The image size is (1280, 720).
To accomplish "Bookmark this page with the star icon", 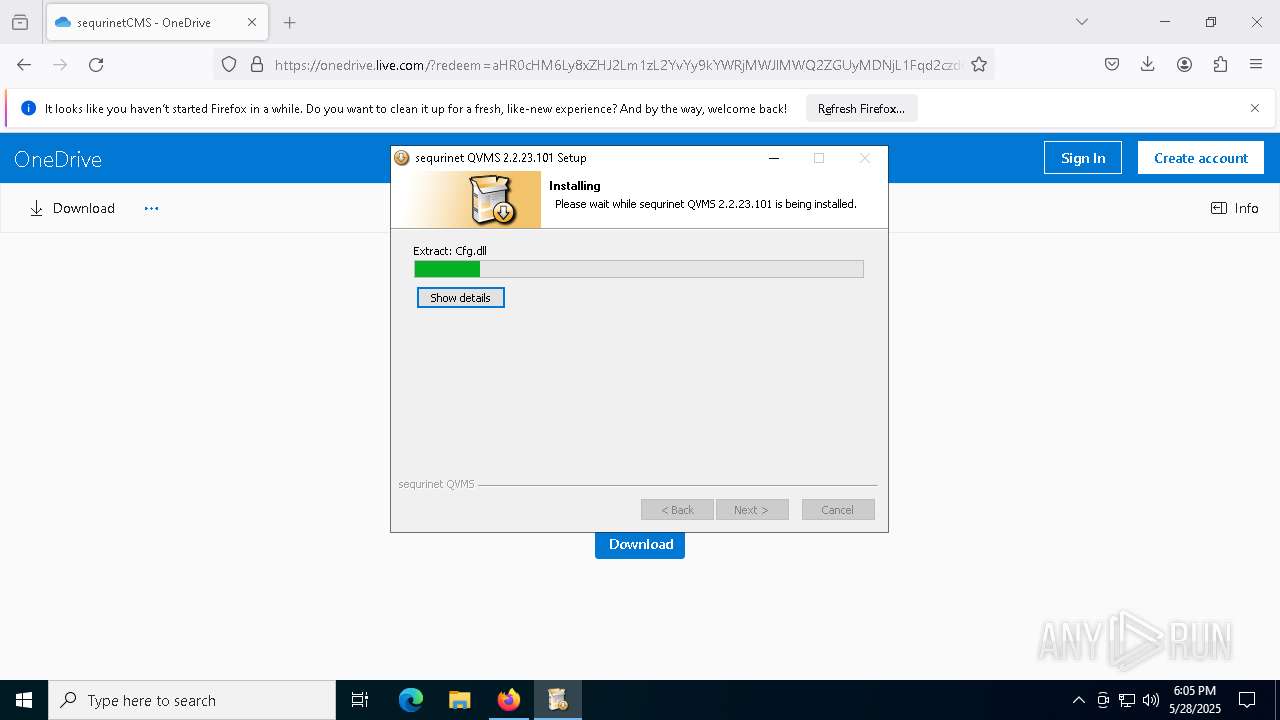I will click(x=979, y=64).
